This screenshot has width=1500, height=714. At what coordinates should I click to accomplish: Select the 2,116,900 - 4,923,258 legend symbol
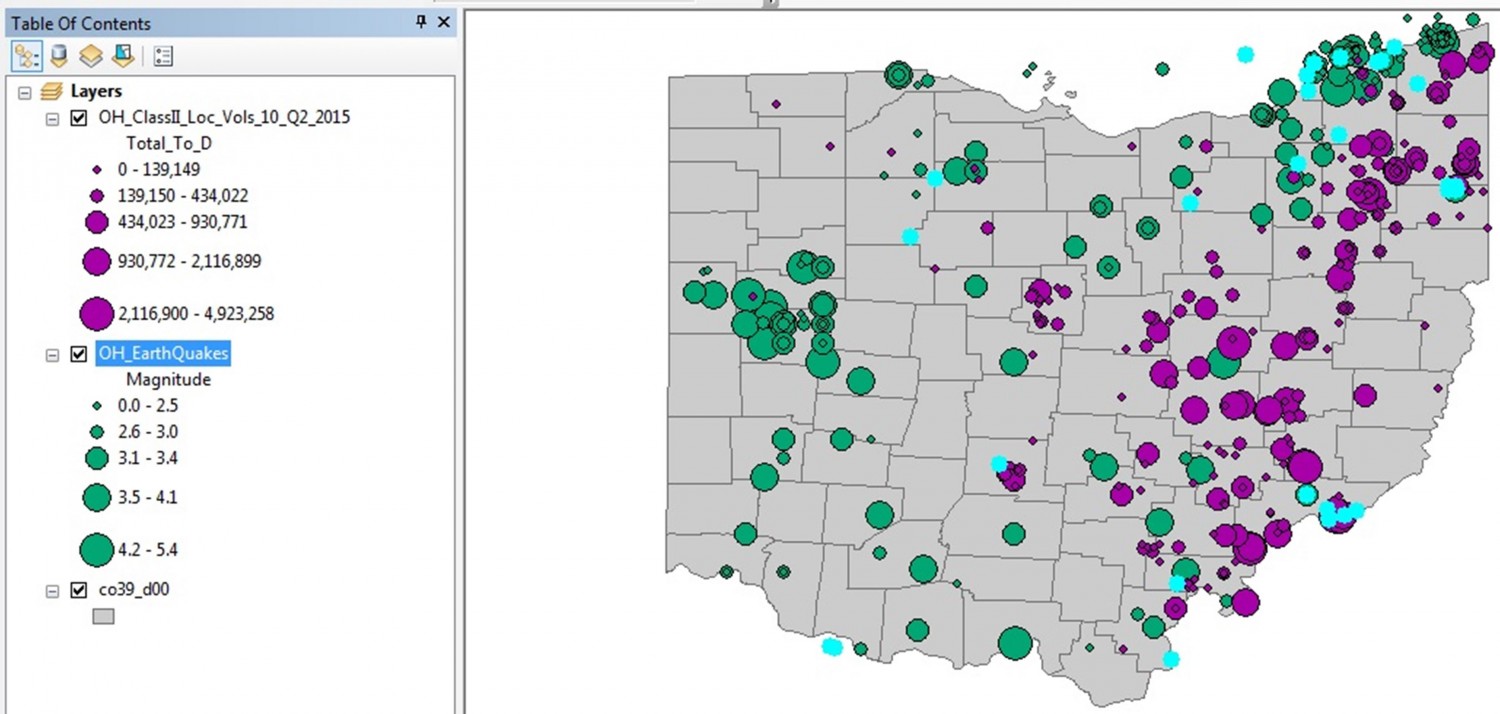tap(96, 312)
